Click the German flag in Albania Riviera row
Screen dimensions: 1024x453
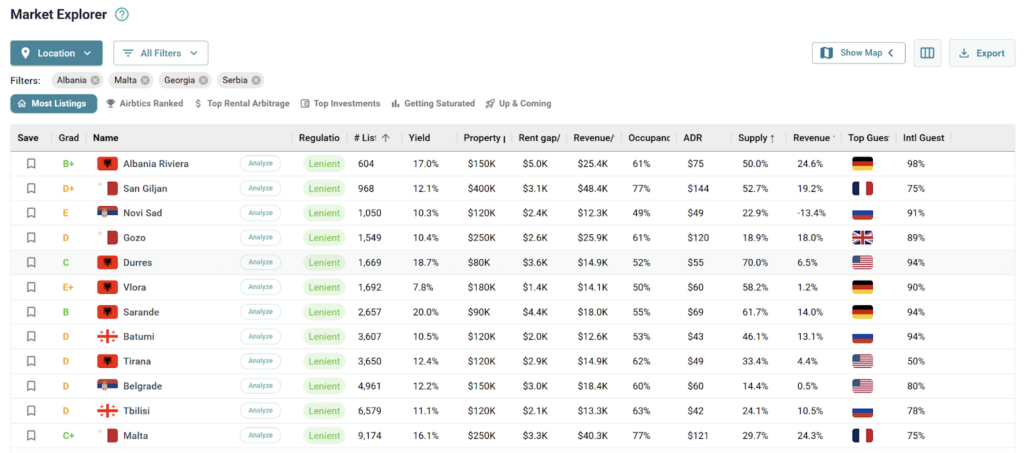(862, 163)
